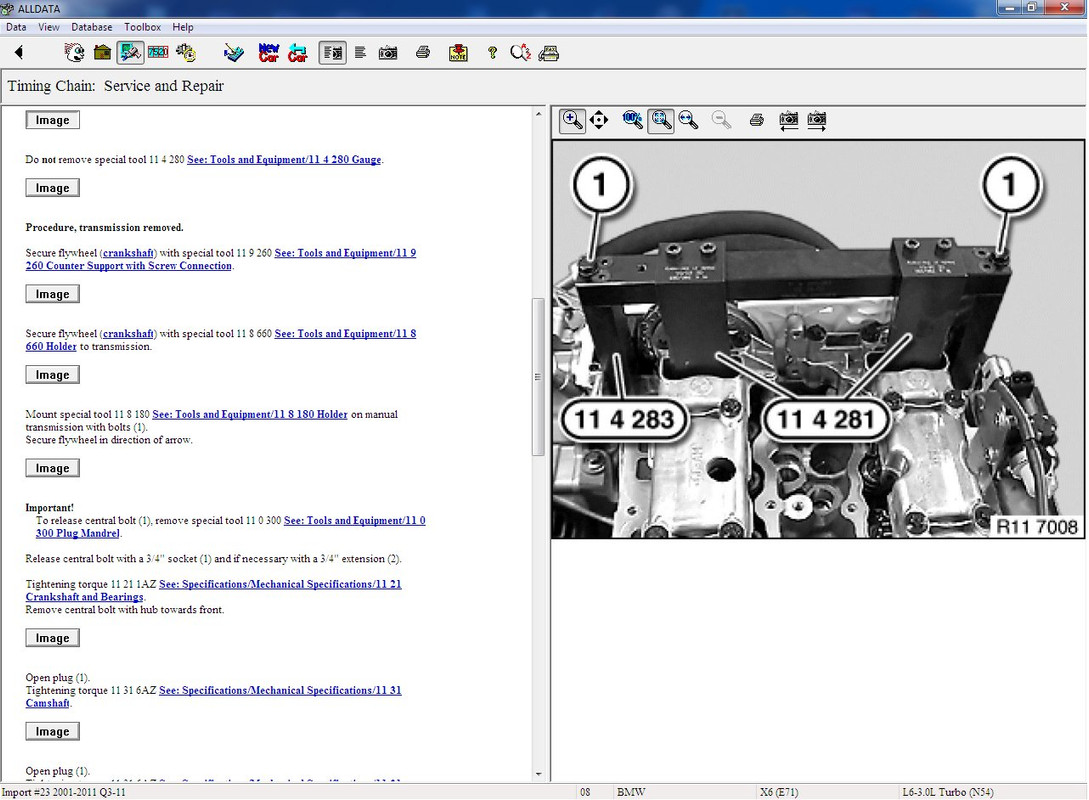
Task: Click 'BMW' in status bar
Action: [631, 792]
